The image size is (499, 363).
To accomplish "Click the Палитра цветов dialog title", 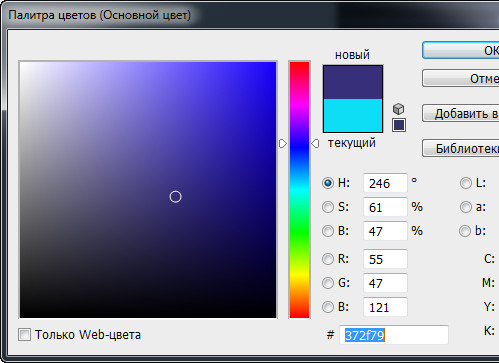I will (x=99, y=15).
